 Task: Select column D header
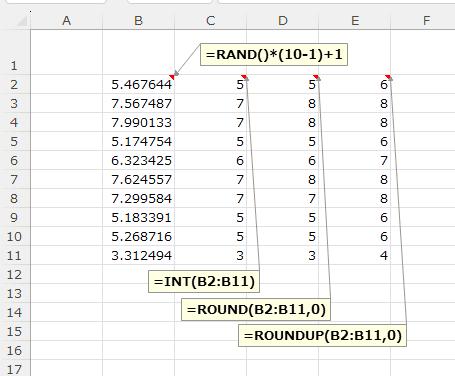pyautogui.click(x=283, y=21)
